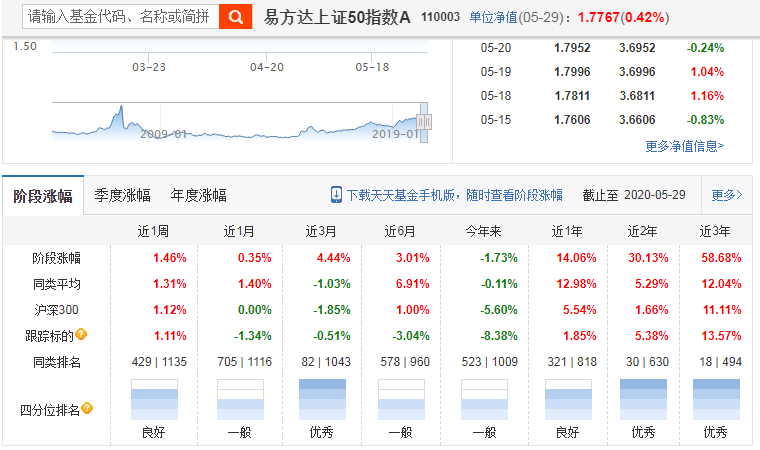760x450 pixels.
Task: Click the 近1年 quartile ranking bar
Action: pyautogui.click(x=568, y=400)
